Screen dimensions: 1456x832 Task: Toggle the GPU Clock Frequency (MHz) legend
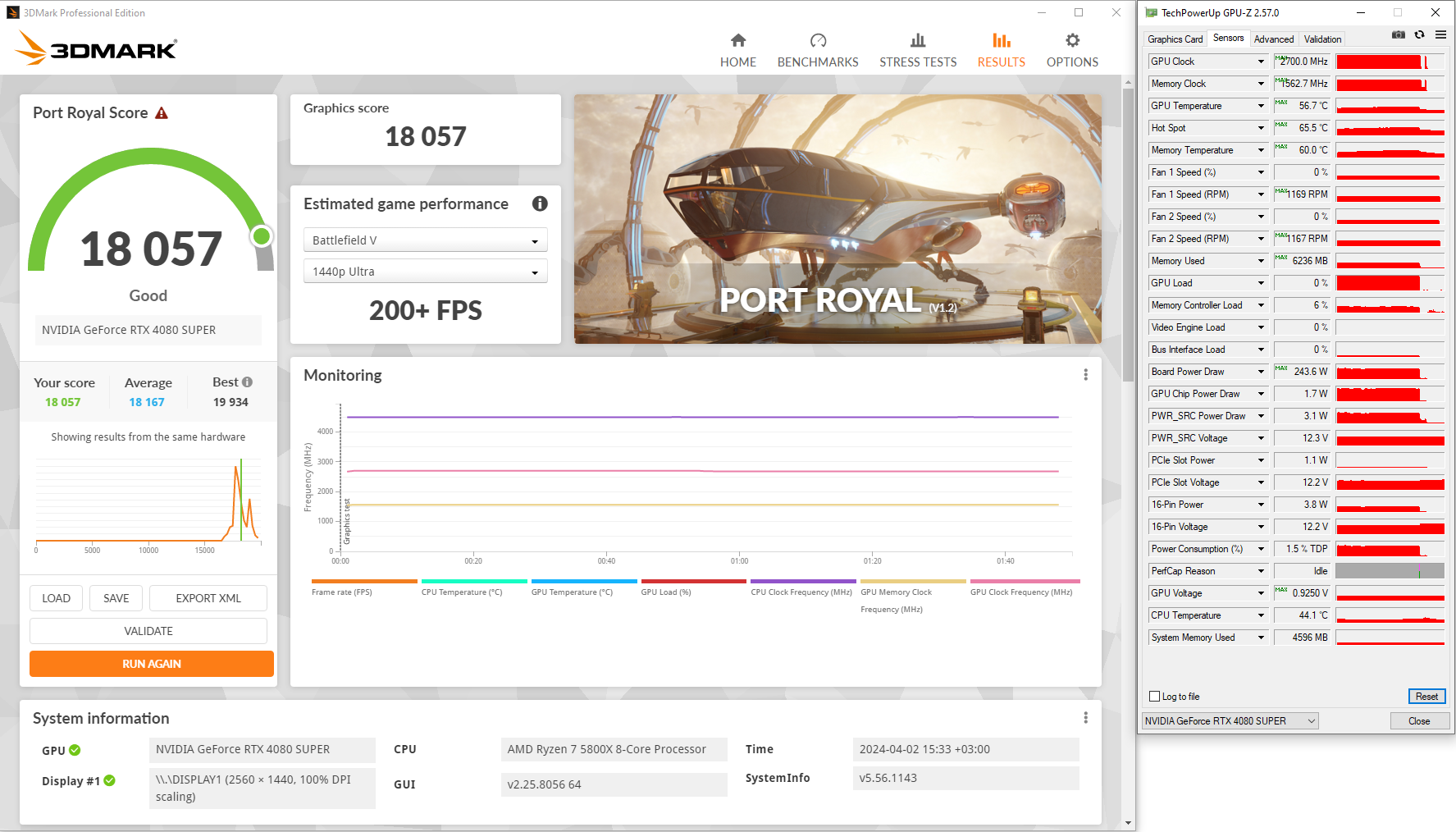[1025, 587]
